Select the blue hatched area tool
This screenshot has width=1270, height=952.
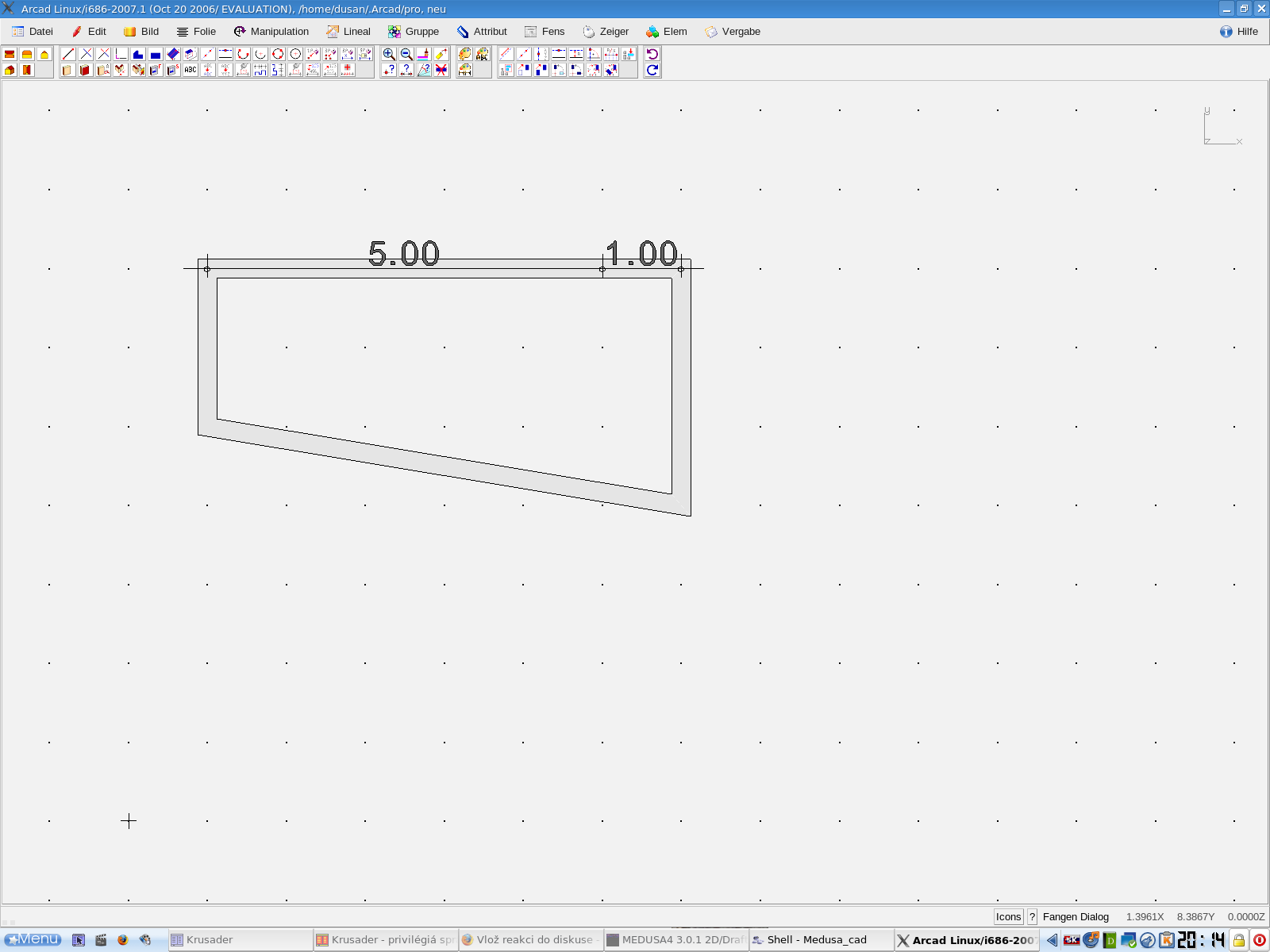point(173,54)
